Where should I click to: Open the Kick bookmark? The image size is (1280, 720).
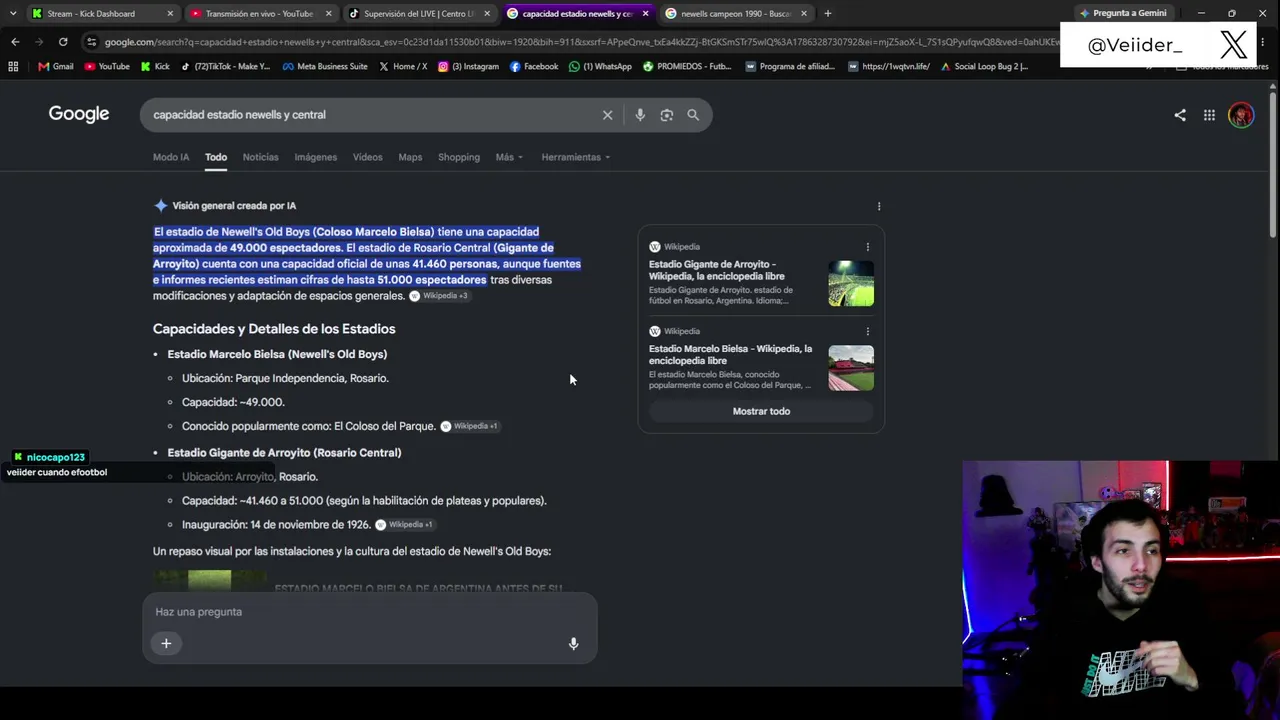pos(155,66)
